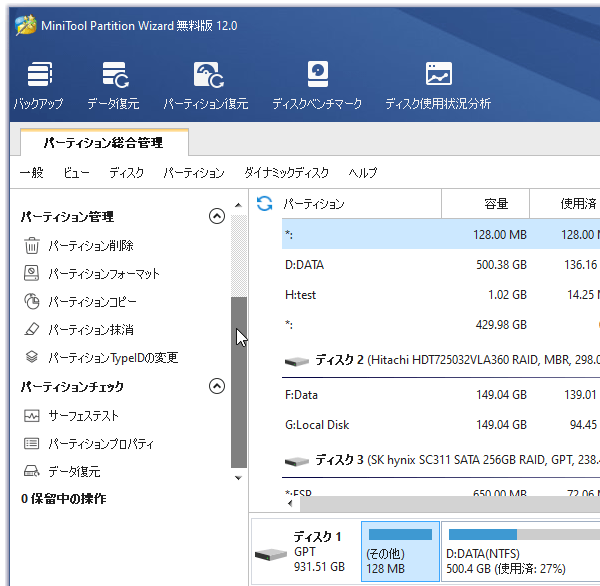Open the Backup (バックアップ) tool

click(x=39, y=86)
